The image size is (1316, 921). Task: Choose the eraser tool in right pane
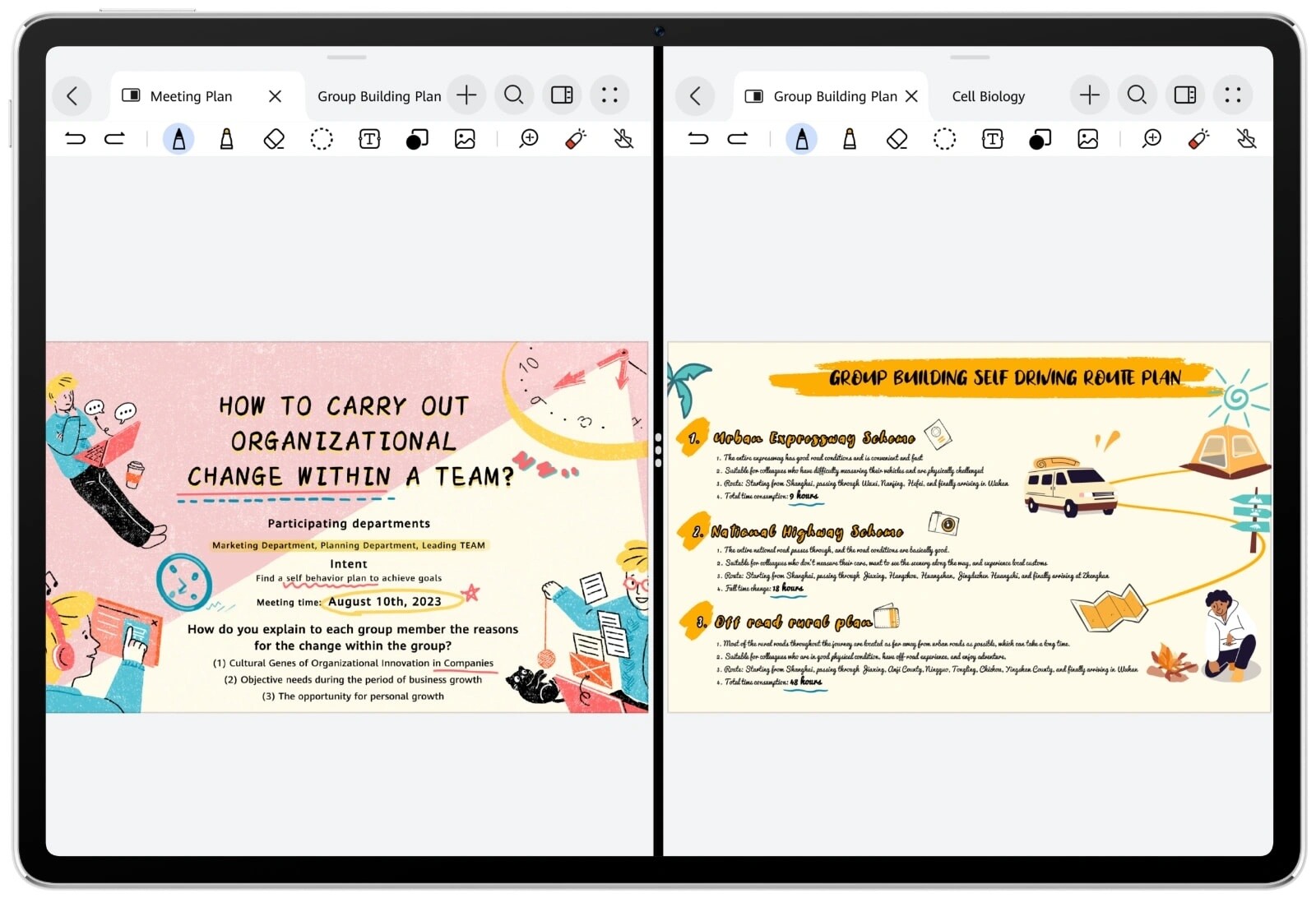(x=897, y=140)
